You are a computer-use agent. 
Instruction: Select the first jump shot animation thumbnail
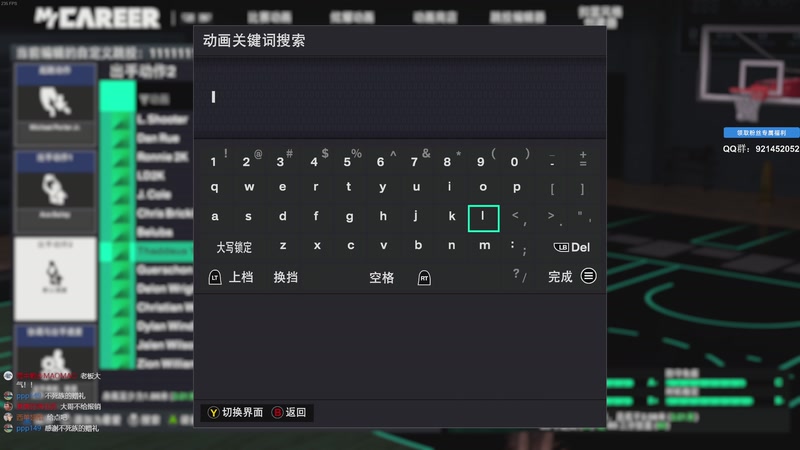click(55, 105)
